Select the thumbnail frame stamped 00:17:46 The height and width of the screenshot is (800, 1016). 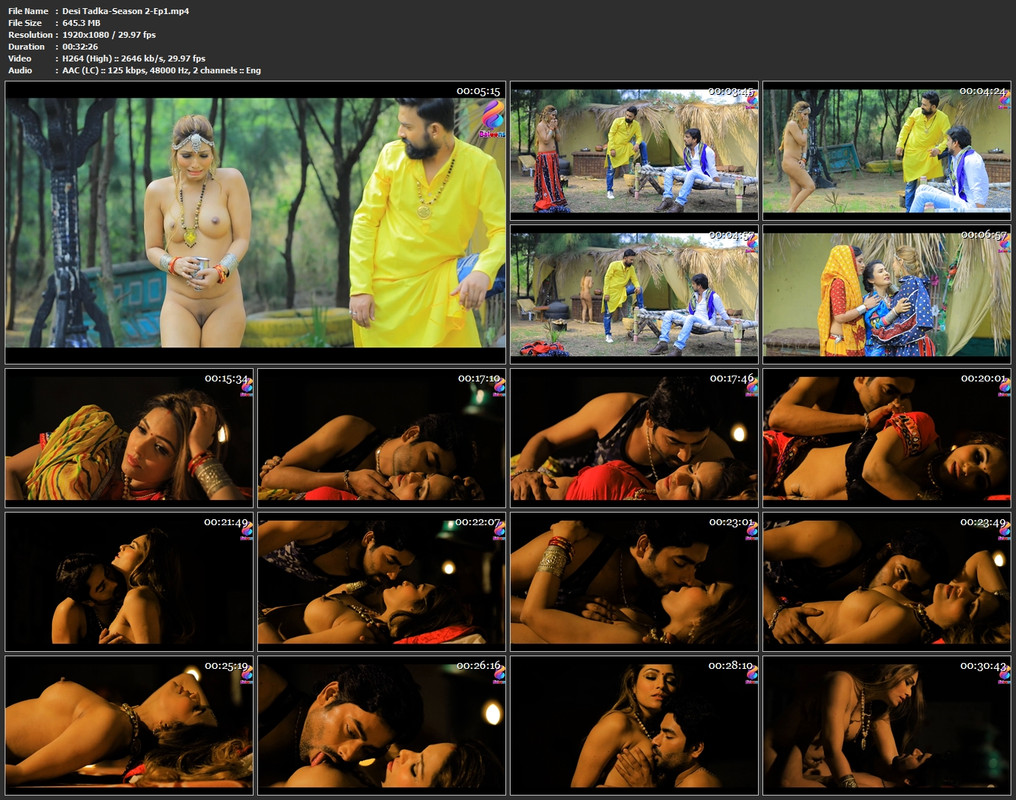tap(634, 438)
